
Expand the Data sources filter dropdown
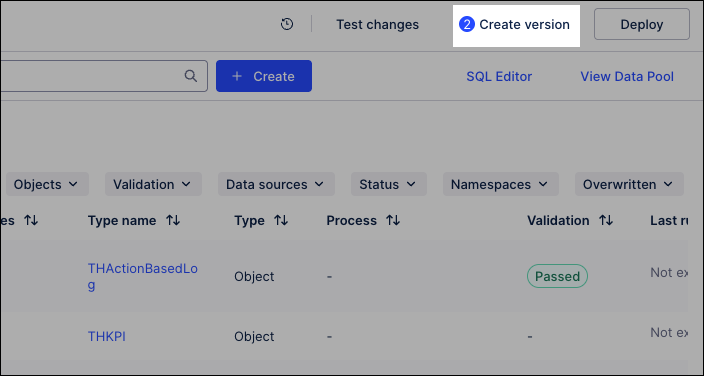(276, 184)
